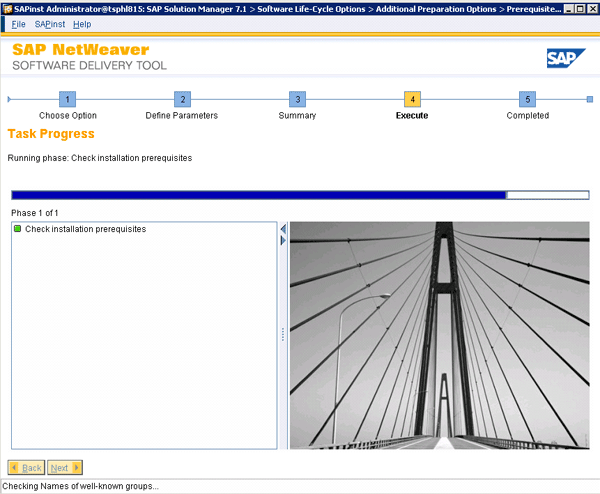600x494 pixels.
Task: Click the roadmap start arrow marker
Action: coord(9,99)
